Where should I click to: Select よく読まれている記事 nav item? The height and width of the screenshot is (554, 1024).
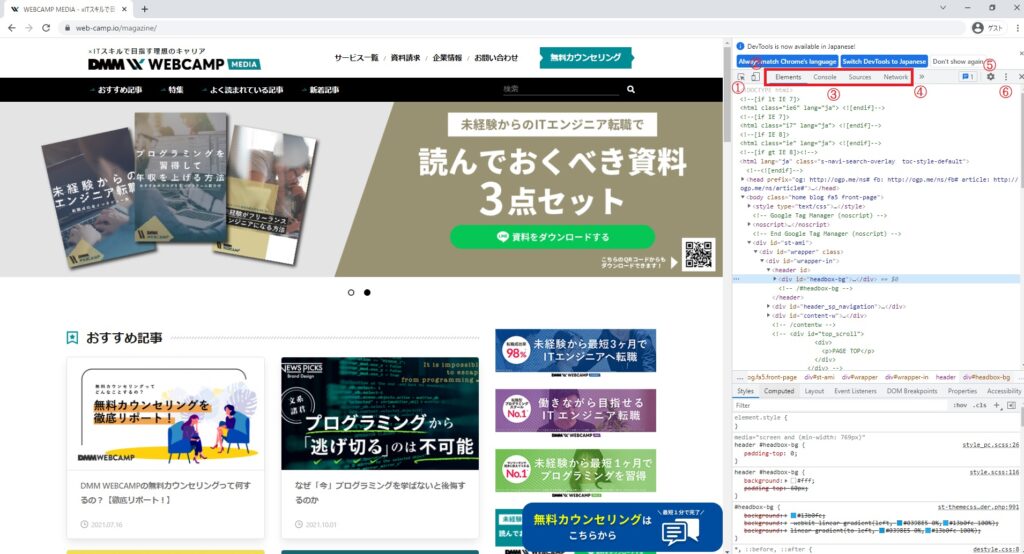(246, 90)
